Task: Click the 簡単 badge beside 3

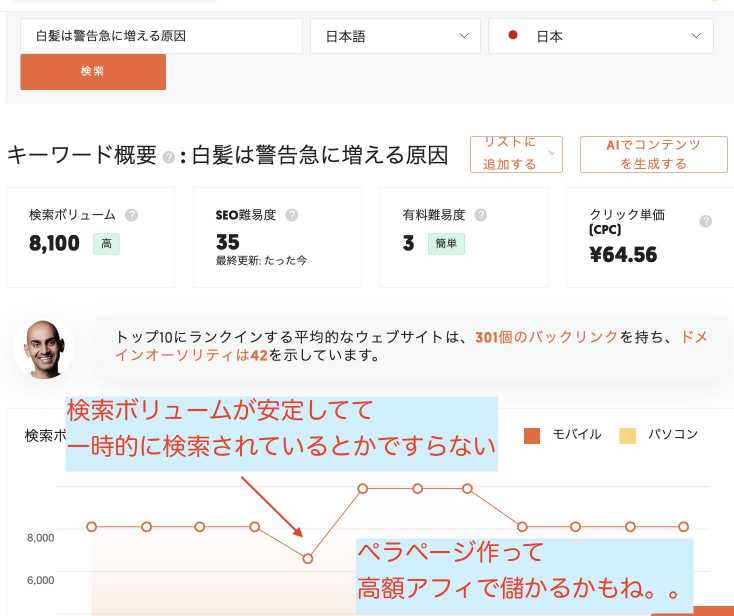Action: 446,244
